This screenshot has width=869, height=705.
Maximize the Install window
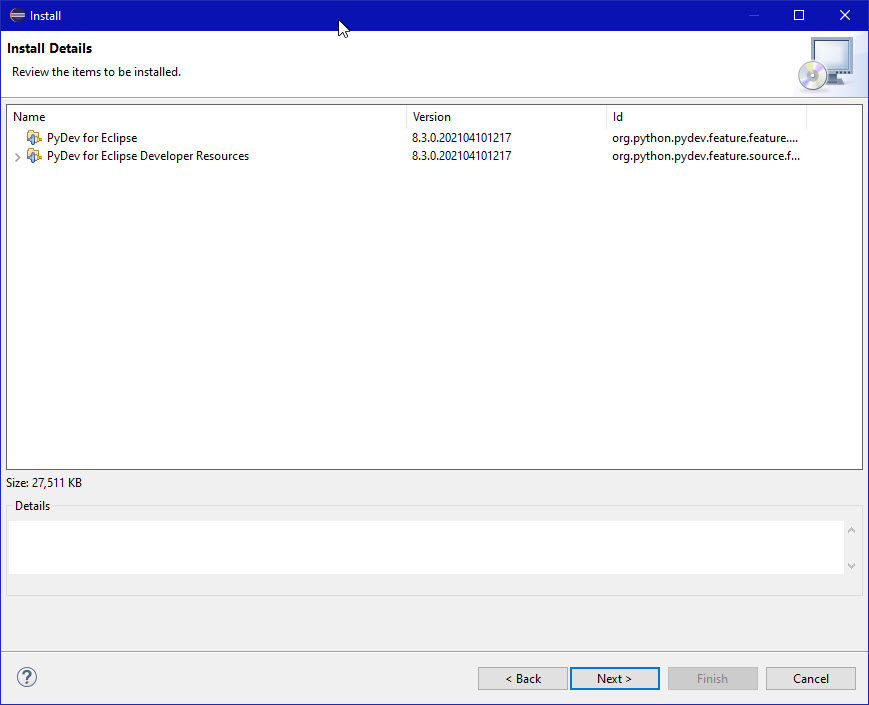click(x=799, y=15)
